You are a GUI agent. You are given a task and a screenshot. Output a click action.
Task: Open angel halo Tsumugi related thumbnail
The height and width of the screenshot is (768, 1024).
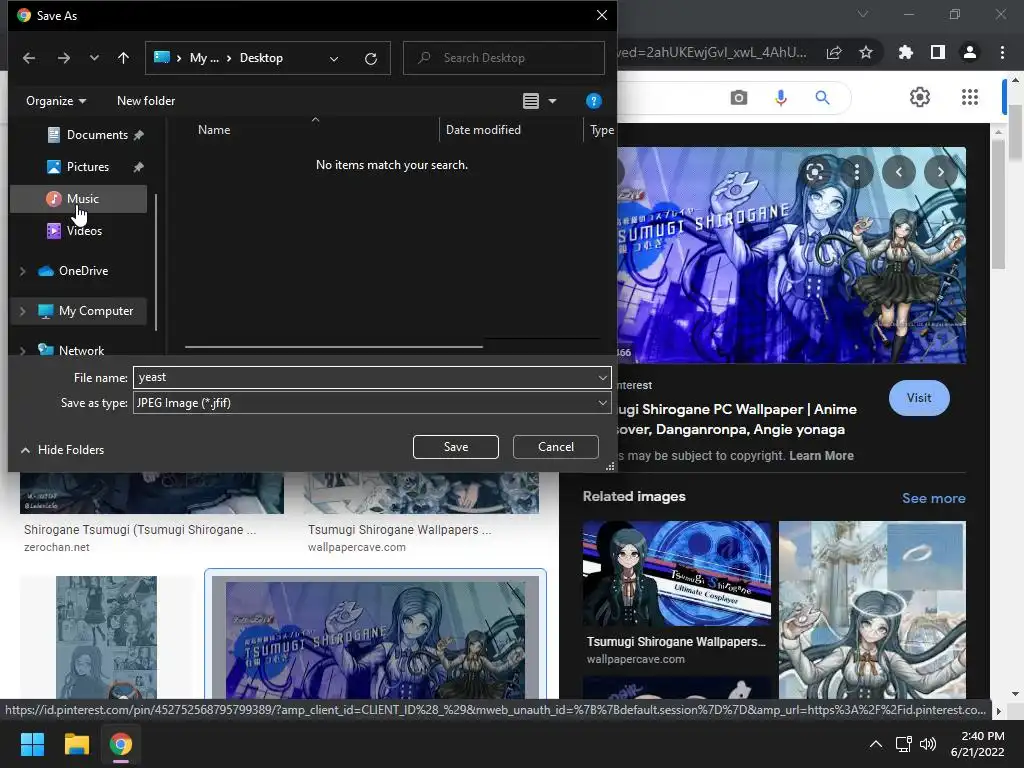[x=872, y=609]
